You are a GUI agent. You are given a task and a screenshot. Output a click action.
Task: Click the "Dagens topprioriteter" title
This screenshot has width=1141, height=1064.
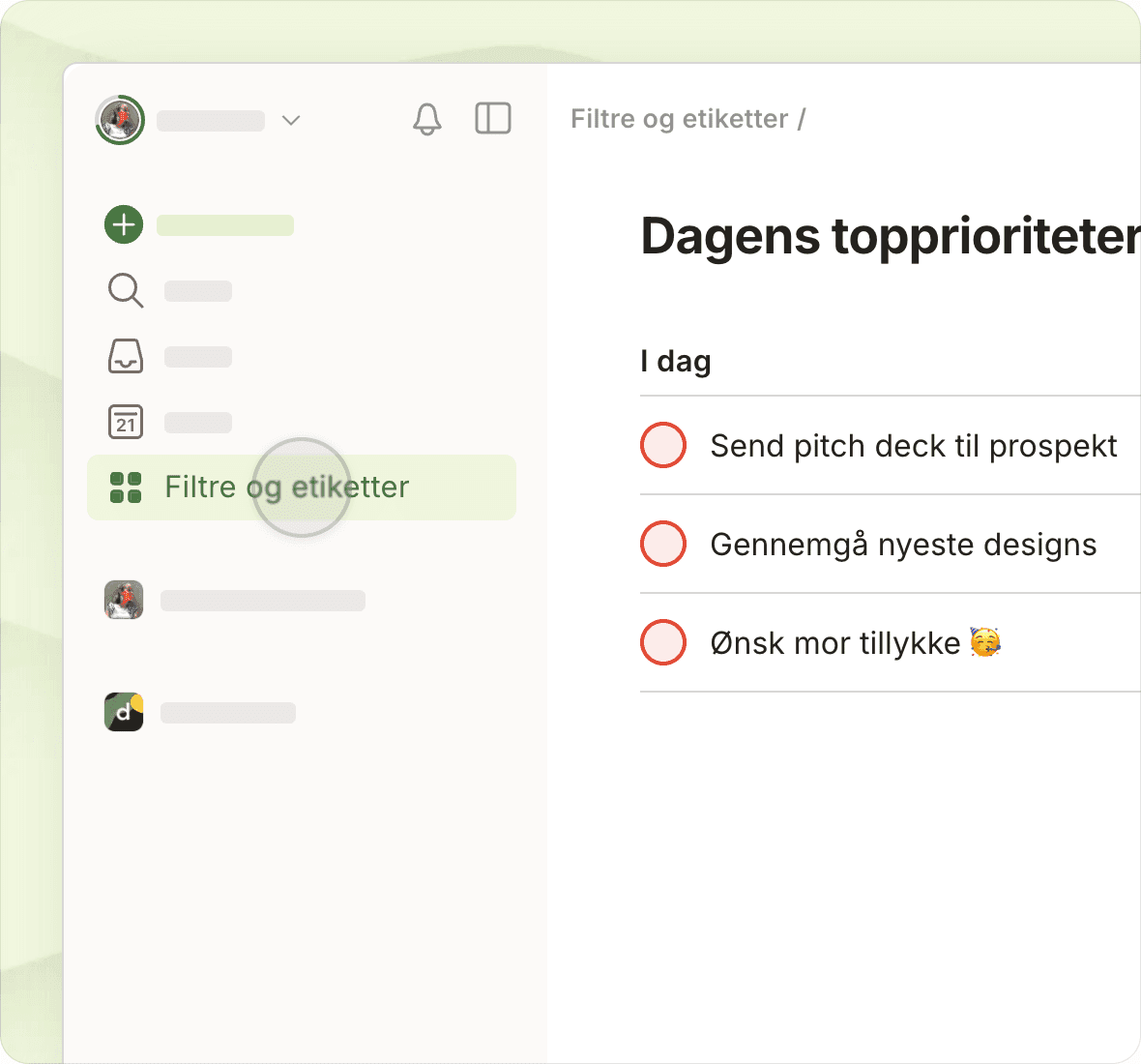click(890, 236)
